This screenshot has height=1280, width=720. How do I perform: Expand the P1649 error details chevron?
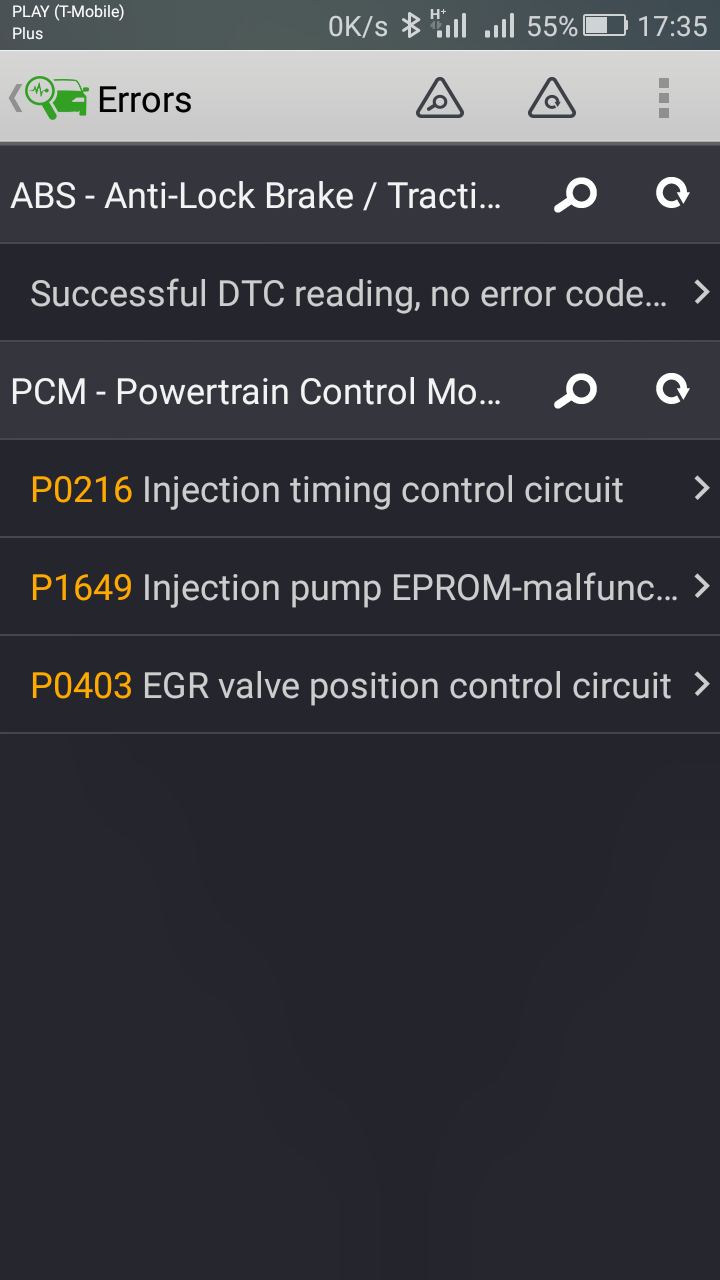click(701, 587)
